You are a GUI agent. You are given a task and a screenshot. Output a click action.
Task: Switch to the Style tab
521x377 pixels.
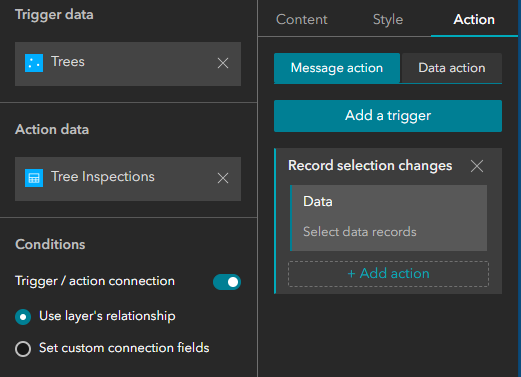[388, 19]
